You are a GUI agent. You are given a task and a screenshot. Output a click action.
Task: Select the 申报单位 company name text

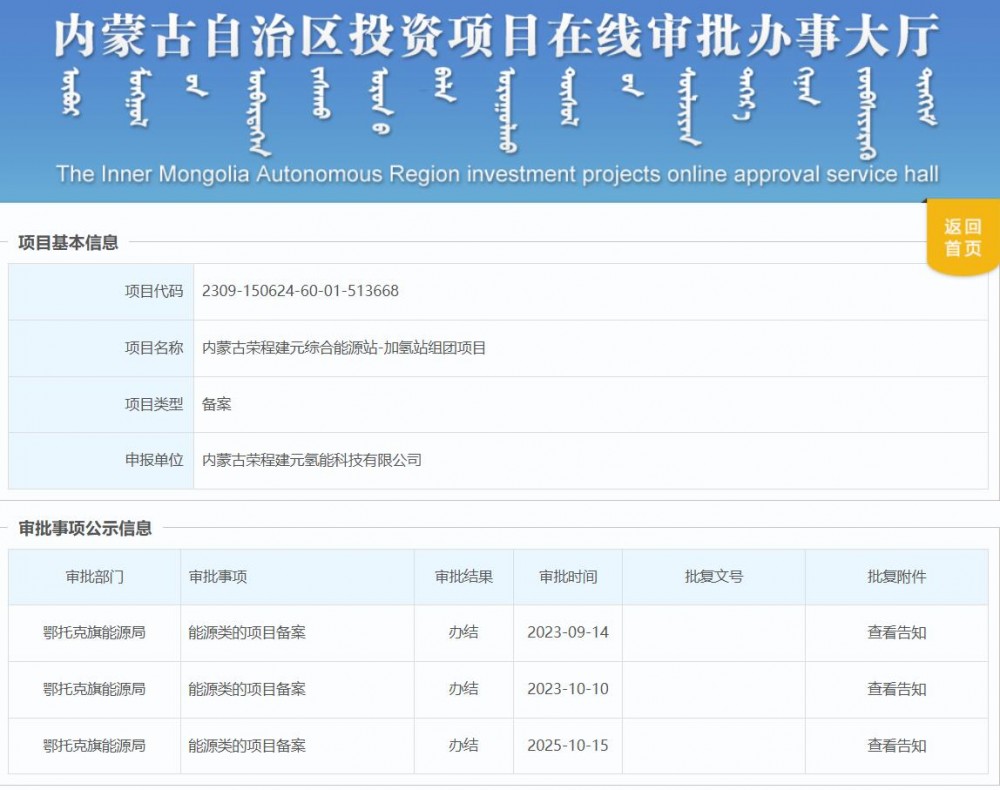(311, 460)
